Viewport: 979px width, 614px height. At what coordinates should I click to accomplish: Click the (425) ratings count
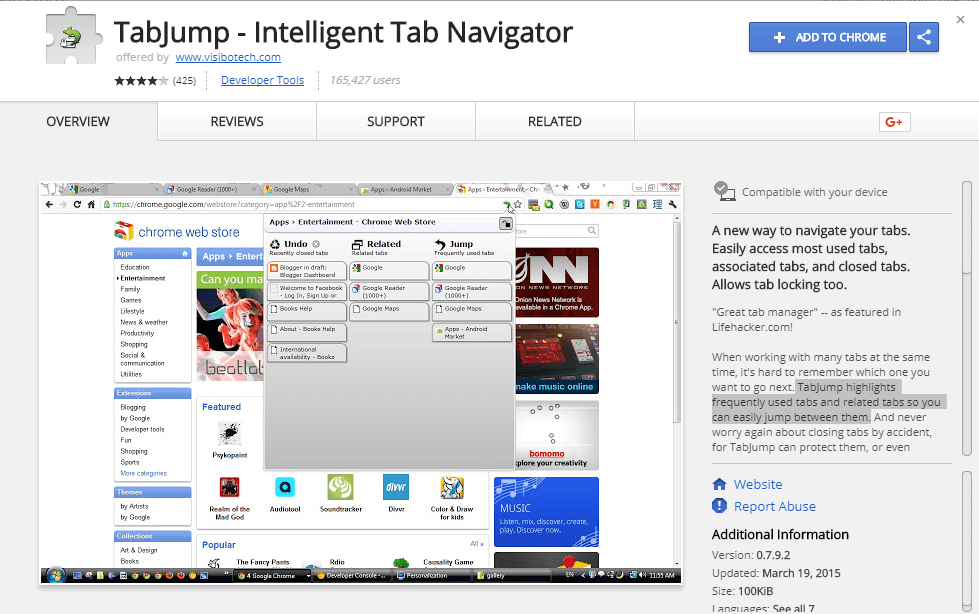pyautogui.click(x=184, y=81)
